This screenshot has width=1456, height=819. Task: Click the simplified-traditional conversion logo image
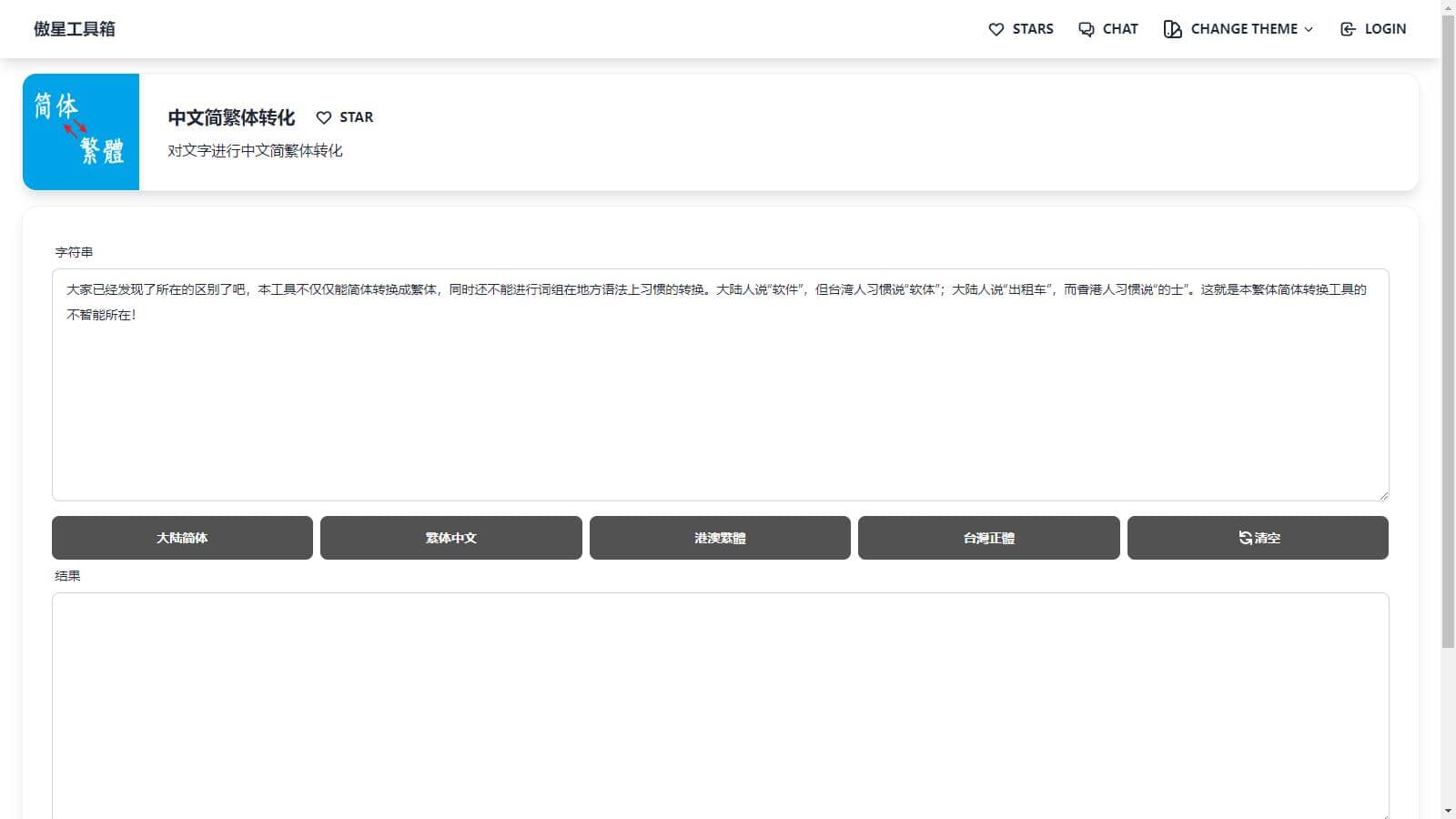point(81,132)
